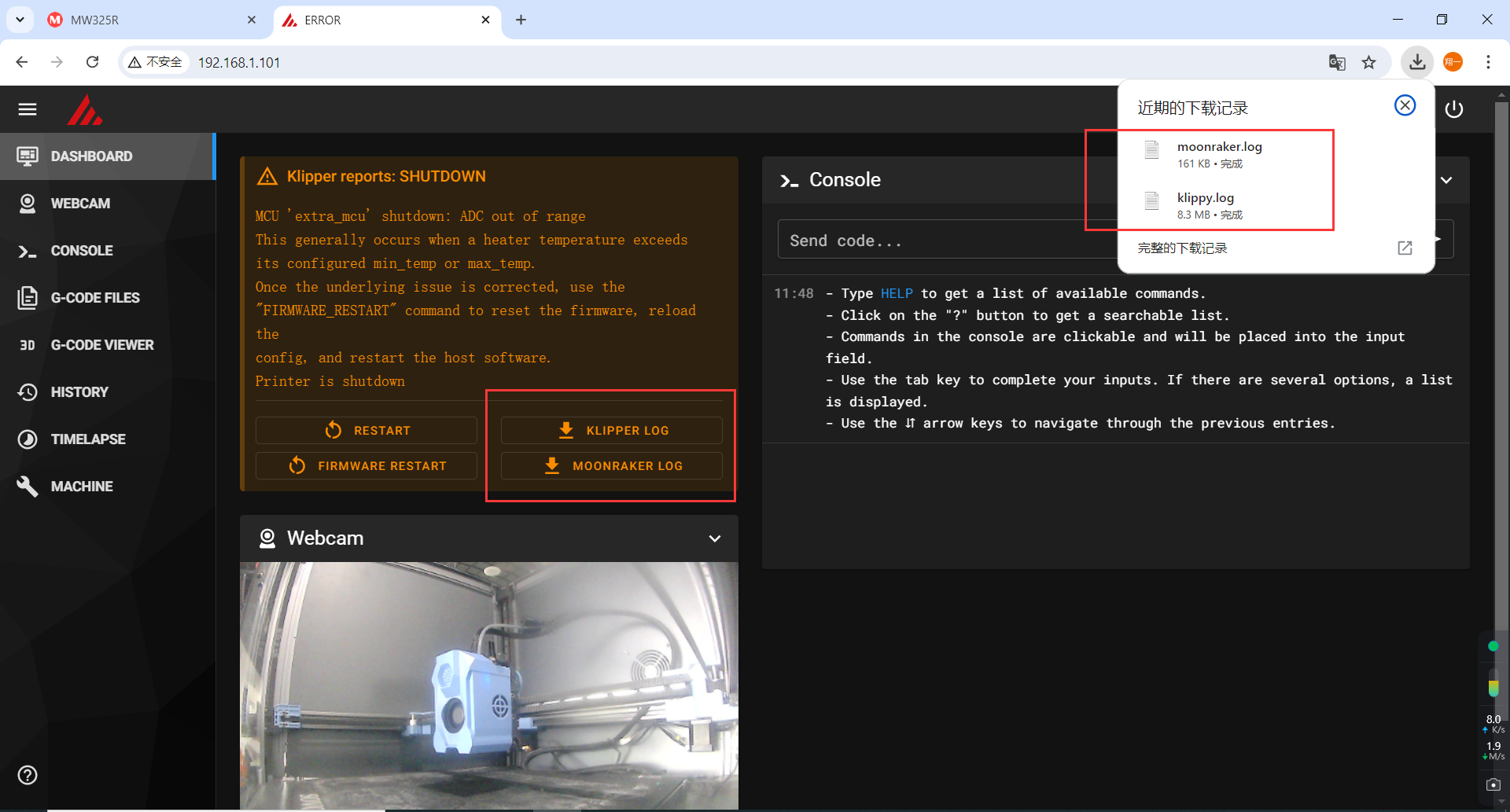The height and width of the screenshot is (812, 1510).
Task: Click the power icon in the top bar
Action: (1454, 109)
